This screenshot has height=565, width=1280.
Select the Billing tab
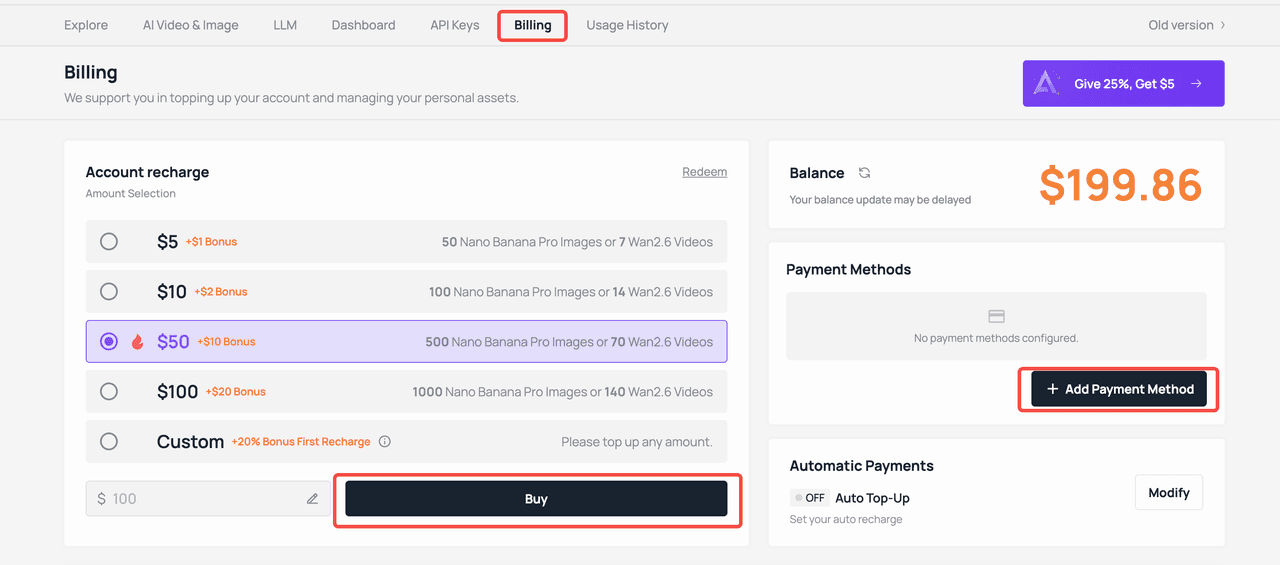pos(533,25)
